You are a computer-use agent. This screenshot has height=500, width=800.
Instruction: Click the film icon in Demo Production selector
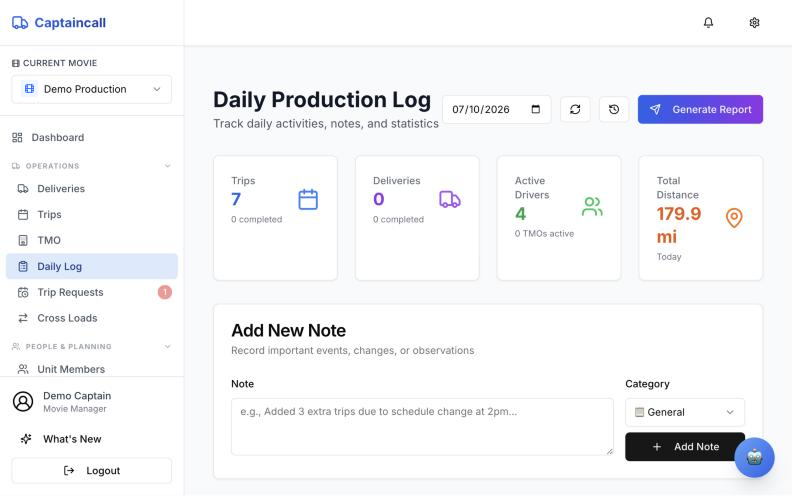pos(30,89)
